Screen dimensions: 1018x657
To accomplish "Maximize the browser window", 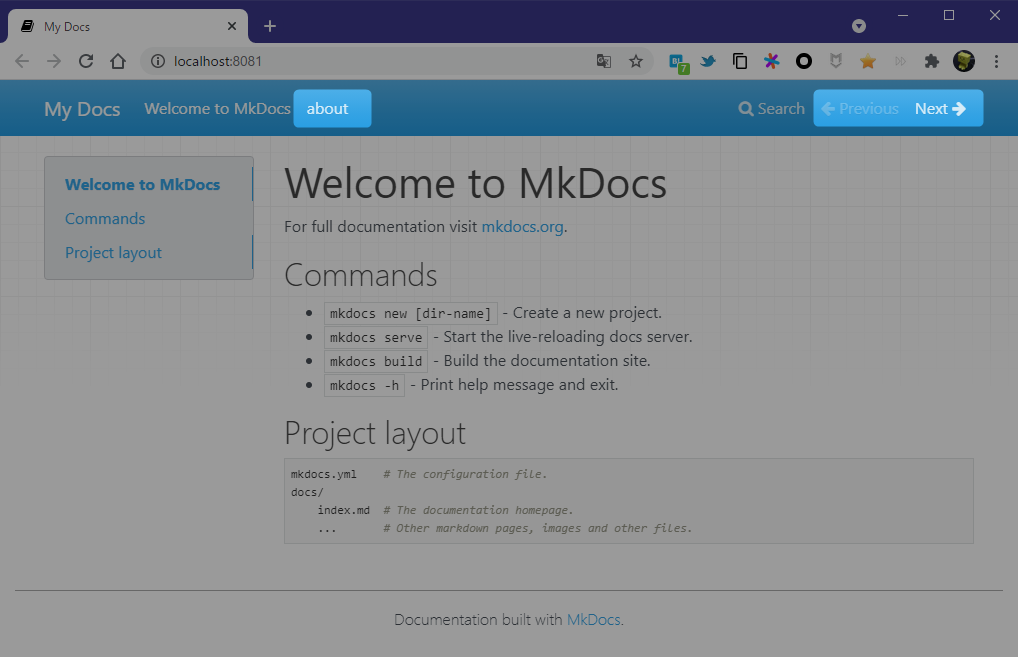I will [949, 15].
